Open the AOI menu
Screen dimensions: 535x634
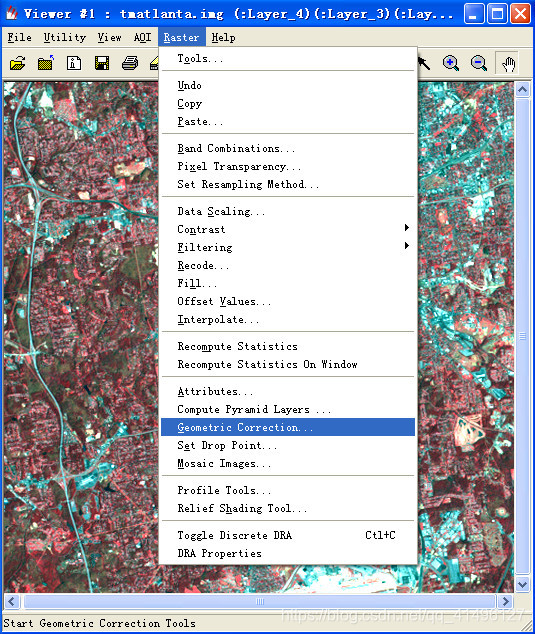pyautogui.click(x=142, y=38)
